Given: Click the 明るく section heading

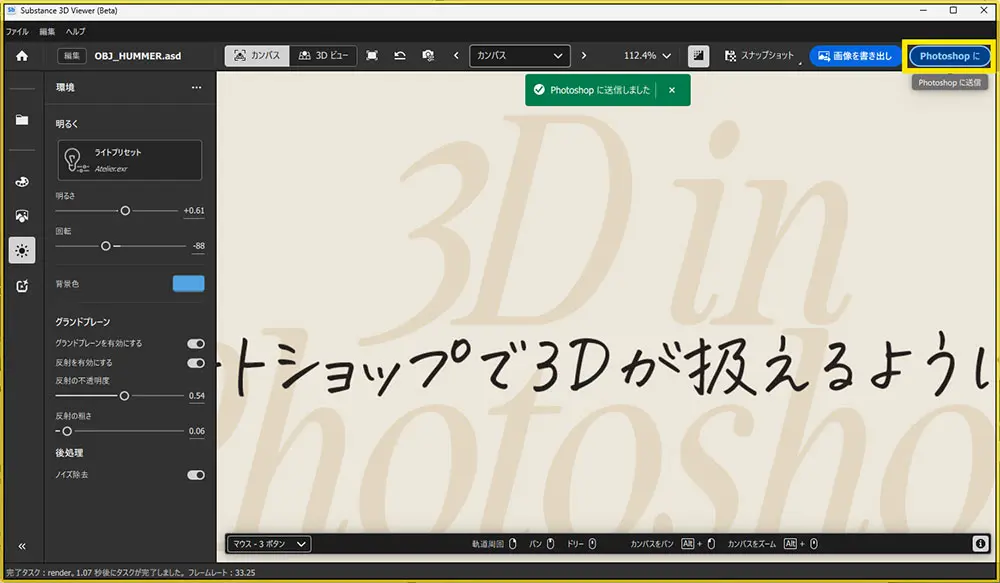Looking at the screenshot, I should (x=66, y=124).
